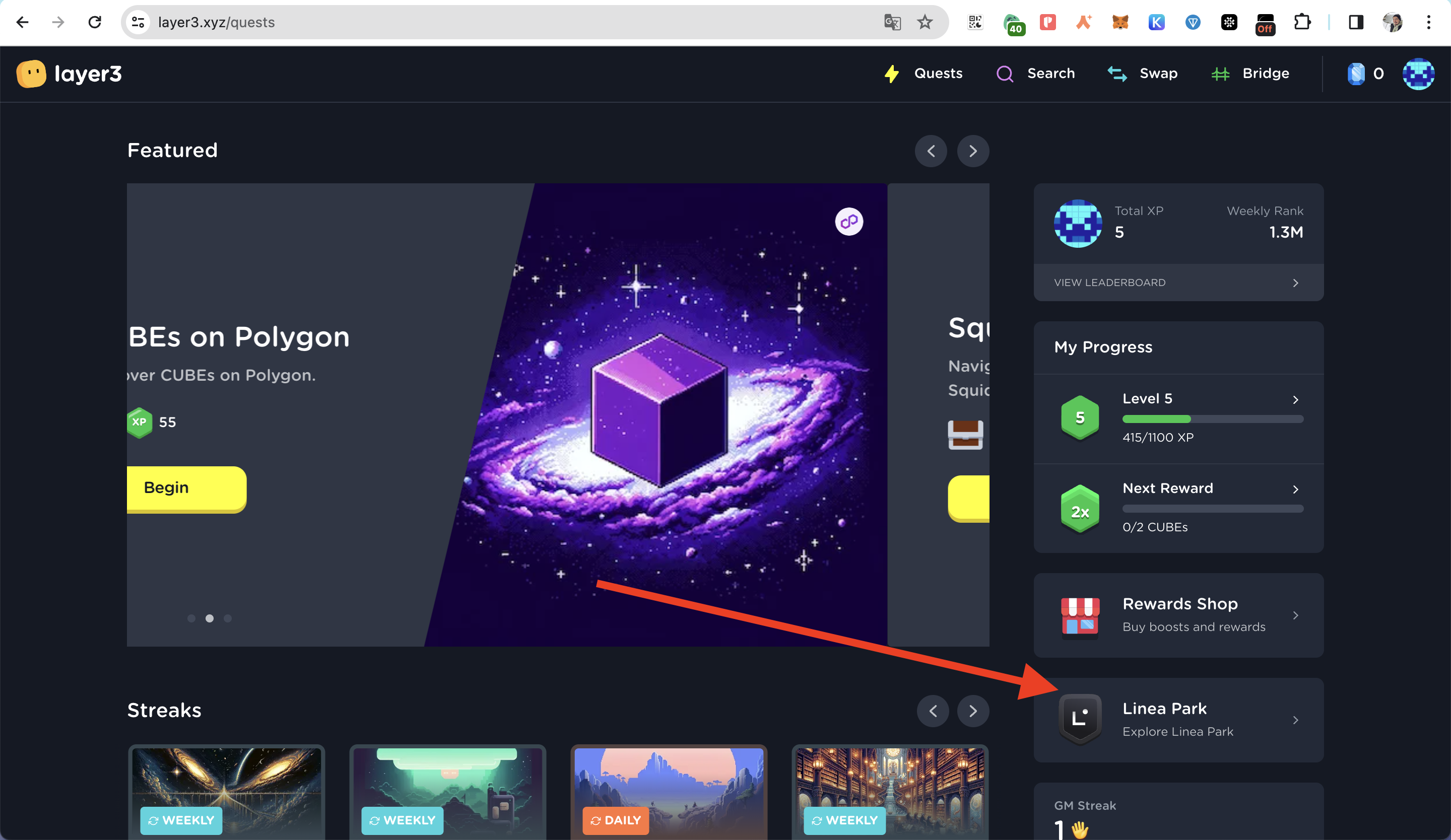Image resolution: width=1451 pixels, height=840 pixels.
Task: Click the Weekly Rank value 1.3M
Action: click(x=1286, y=233)
